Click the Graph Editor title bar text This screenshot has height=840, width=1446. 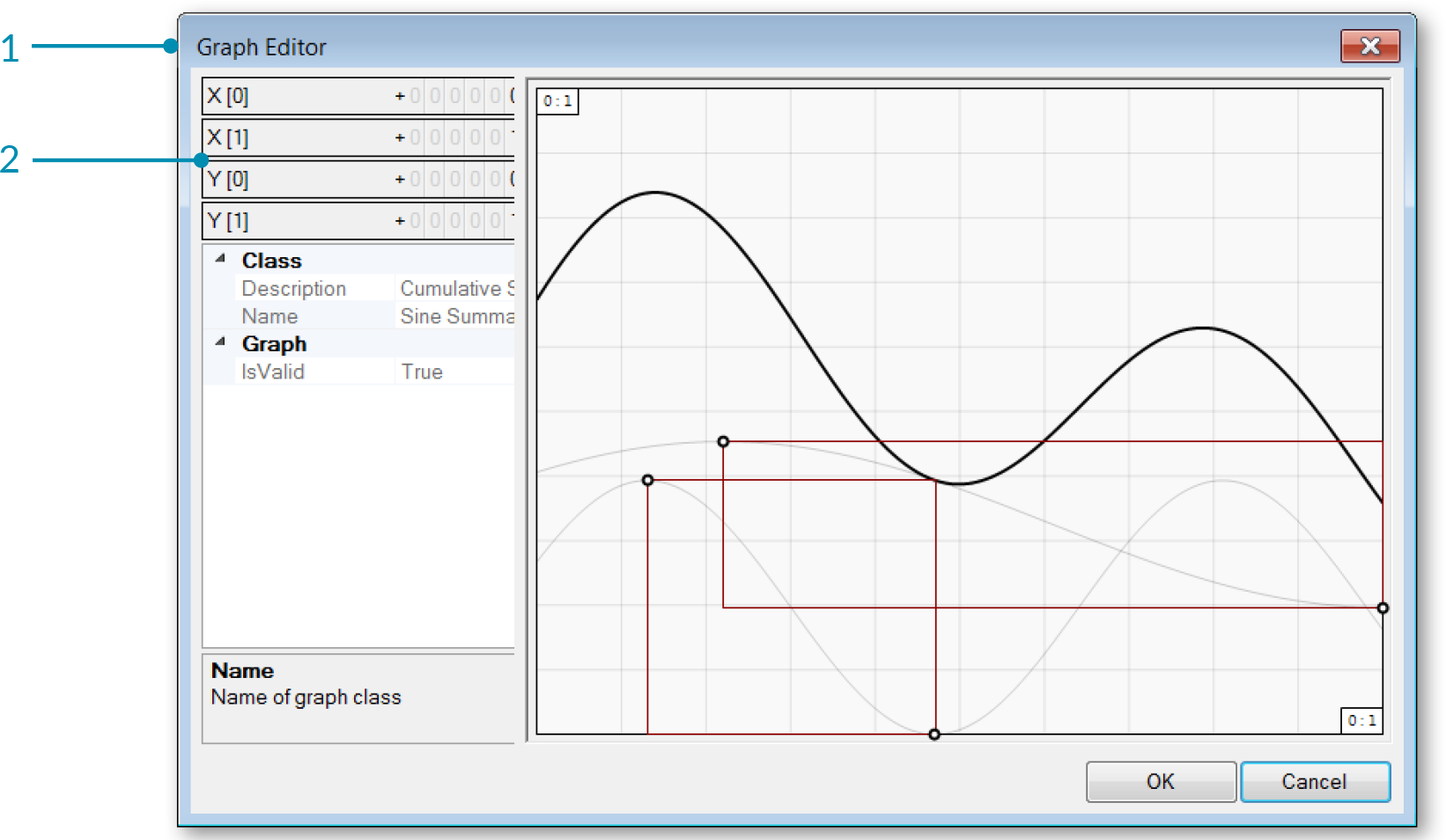pos(261,48)
